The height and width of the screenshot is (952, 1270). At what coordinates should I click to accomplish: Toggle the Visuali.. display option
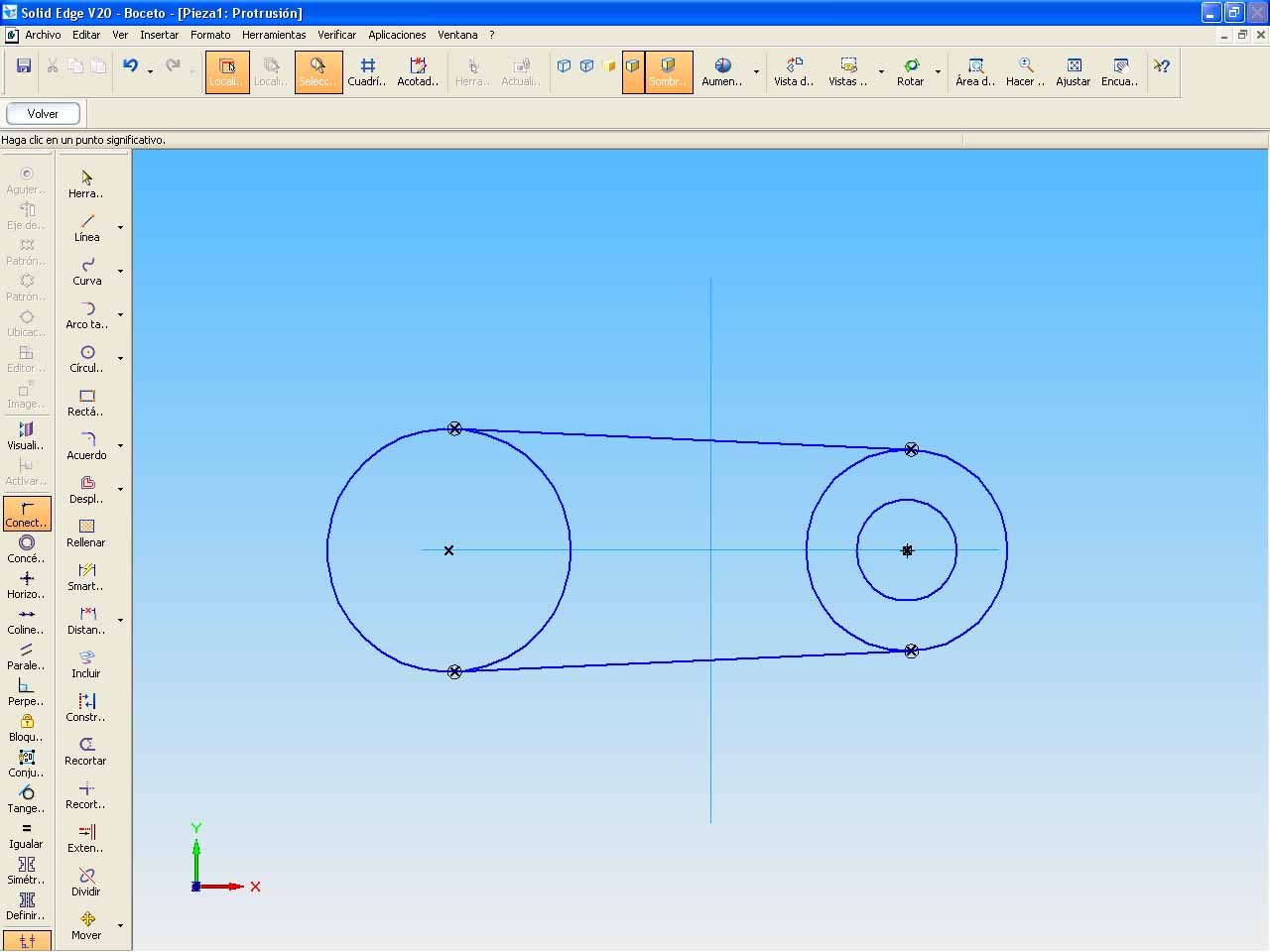[27, 436]
